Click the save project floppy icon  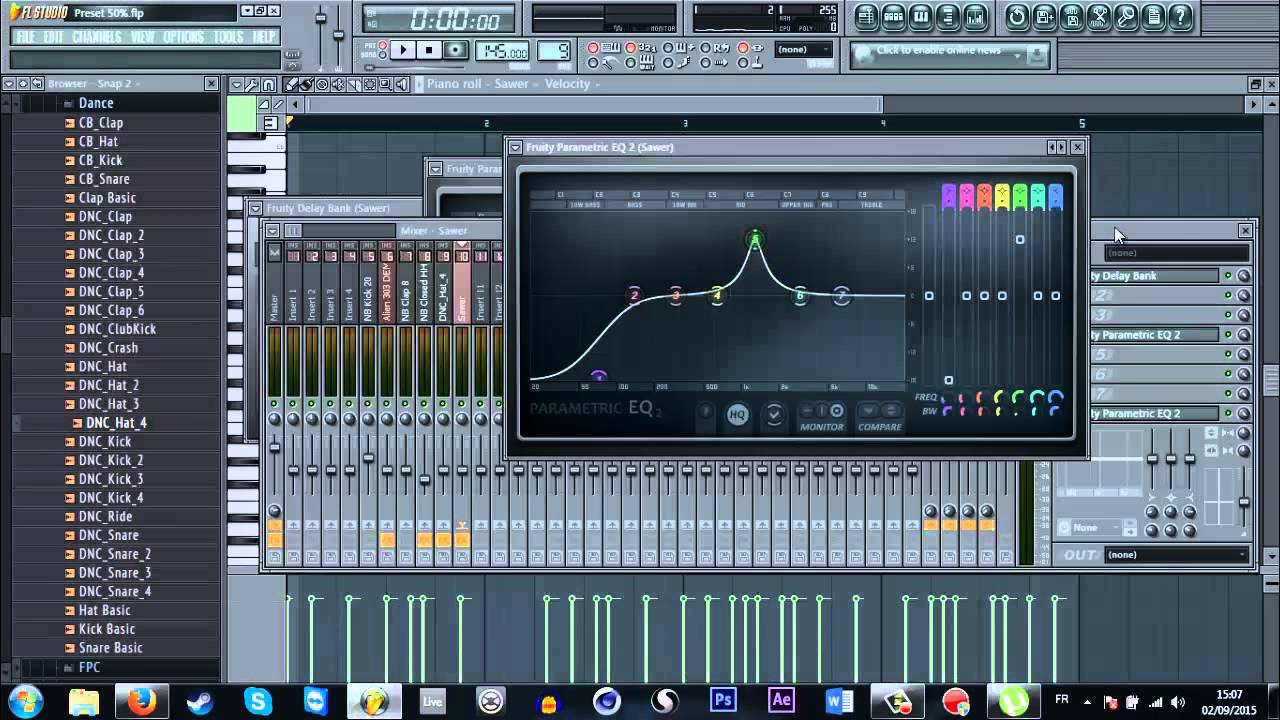pyautogui.click(x=1071, y=16)
